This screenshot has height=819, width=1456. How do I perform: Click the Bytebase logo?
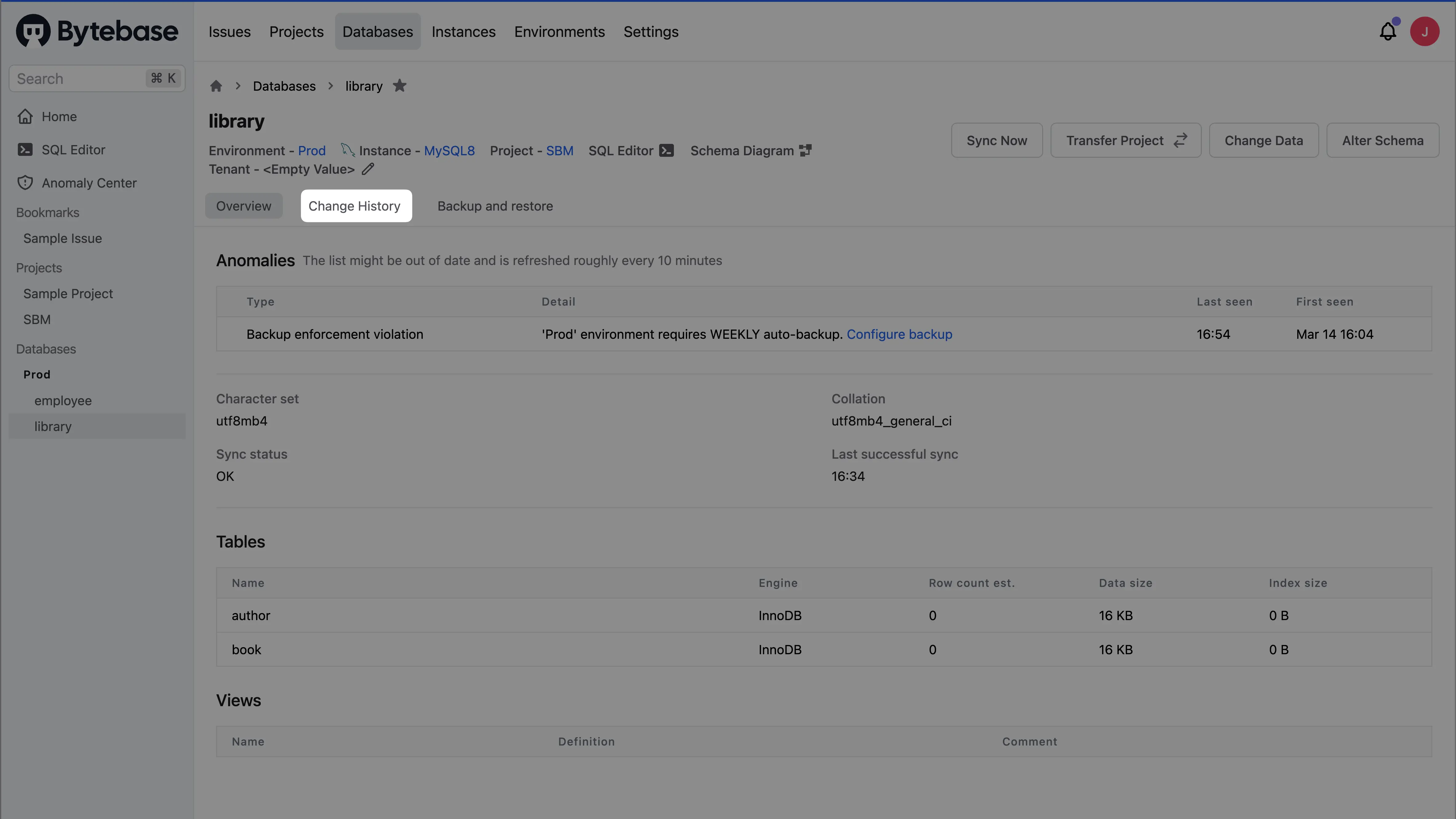click(x=97, y=31)
